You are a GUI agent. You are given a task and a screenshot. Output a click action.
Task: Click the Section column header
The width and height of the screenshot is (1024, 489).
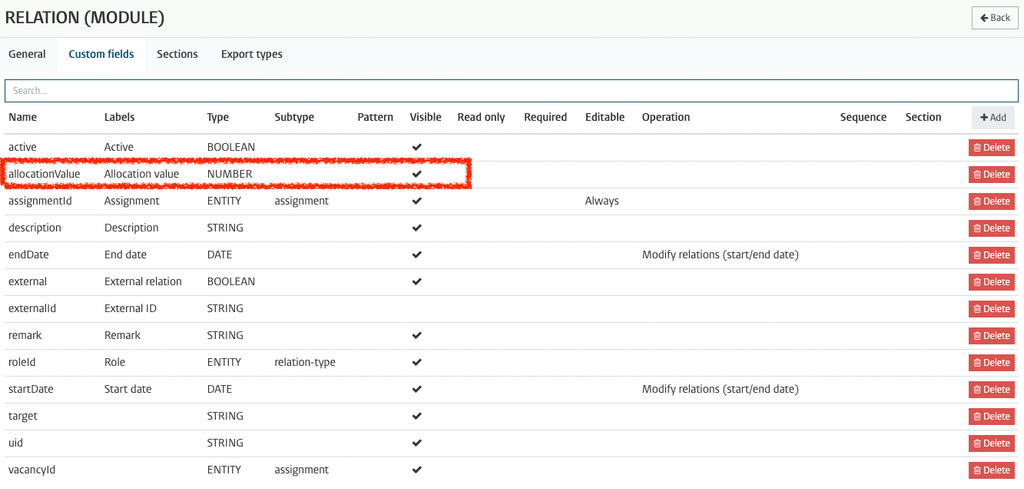pos(923,118)
